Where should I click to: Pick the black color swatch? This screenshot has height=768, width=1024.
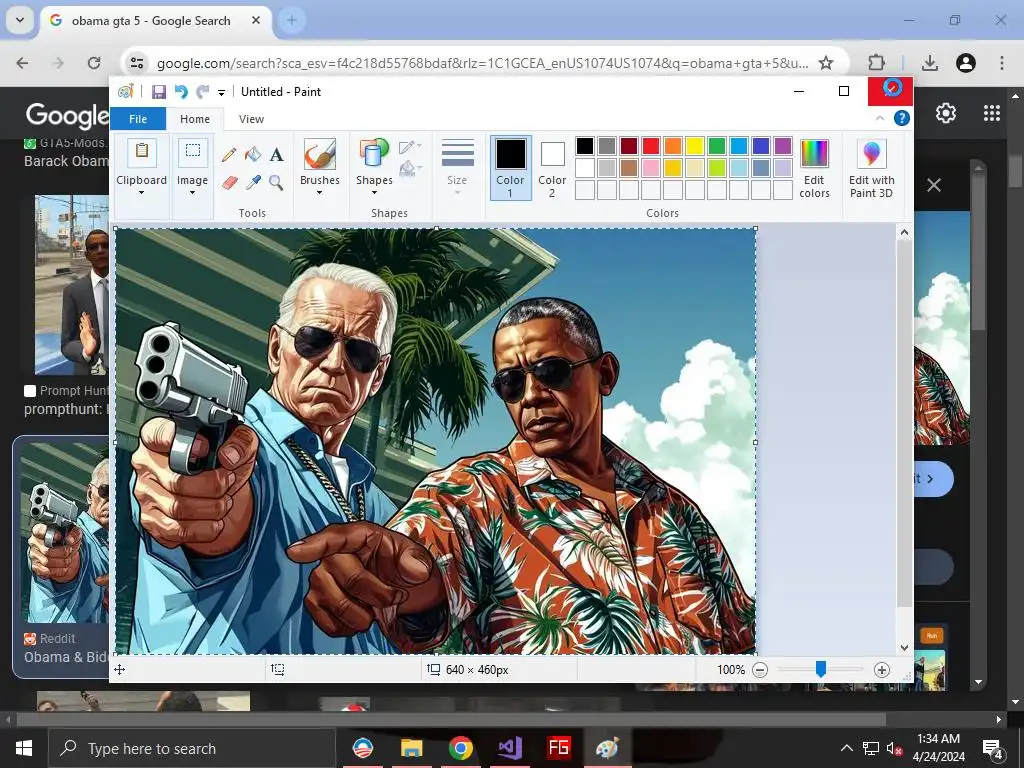pyautogui.click(x=585, y=146)
